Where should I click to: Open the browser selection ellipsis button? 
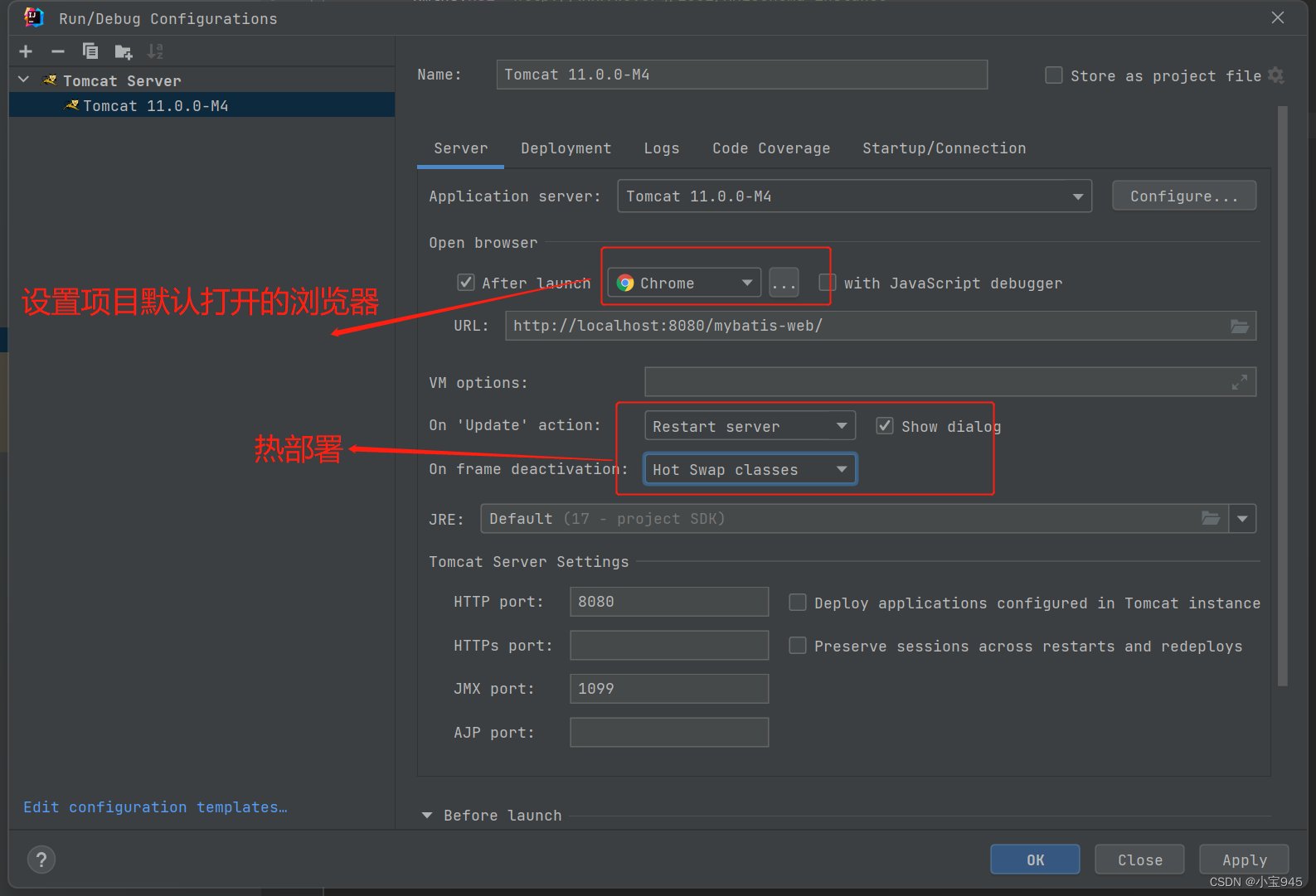[x=784, y=283]
